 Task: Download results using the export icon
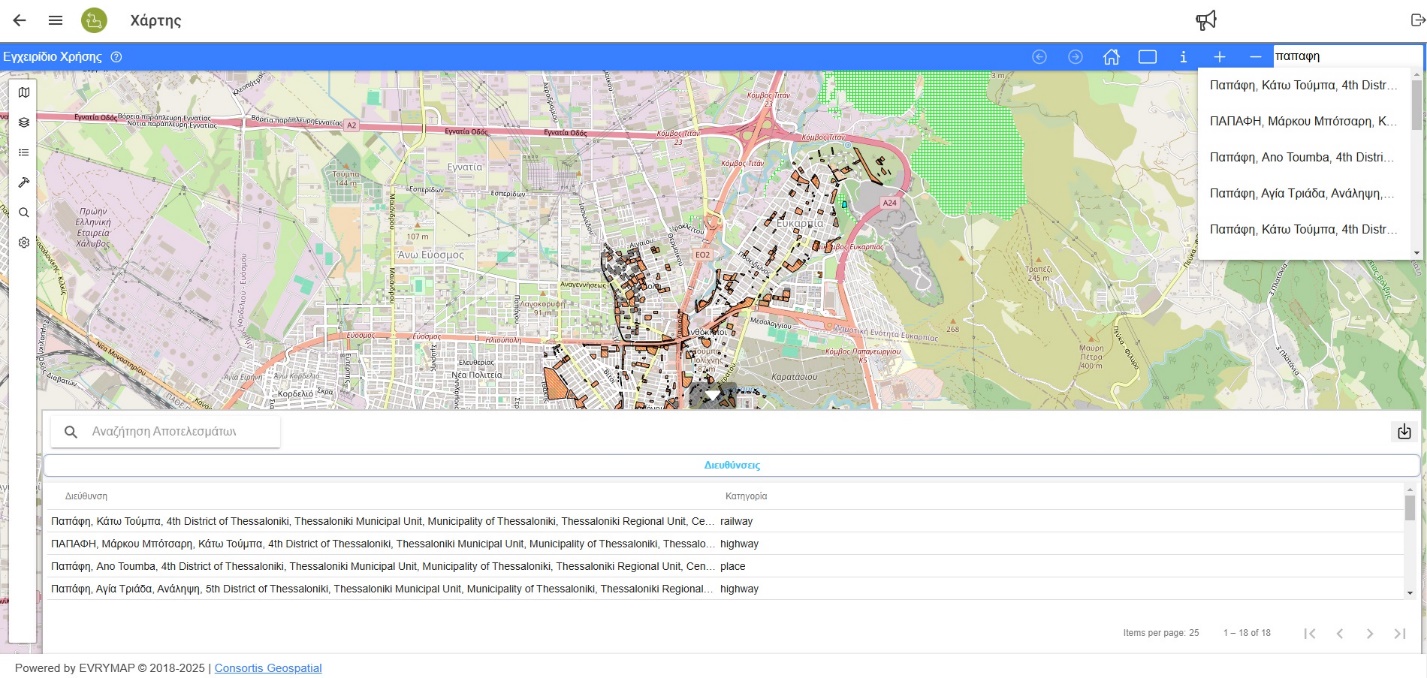coord(1404,432)
